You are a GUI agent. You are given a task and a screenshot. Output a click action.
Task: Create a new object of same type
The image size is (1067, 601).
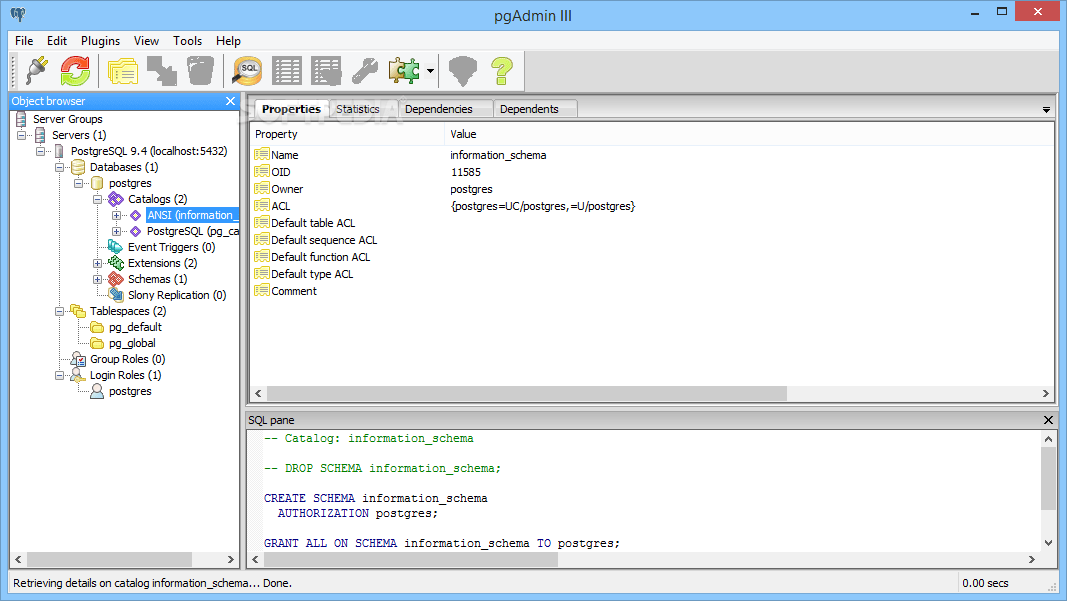pos(163,70)
